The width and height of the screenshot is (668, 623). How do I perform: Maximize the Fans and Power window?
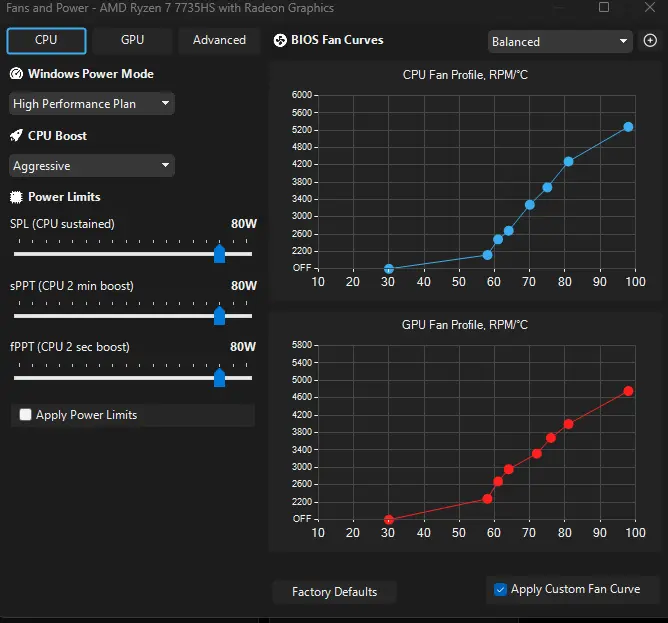coord(604,7)
